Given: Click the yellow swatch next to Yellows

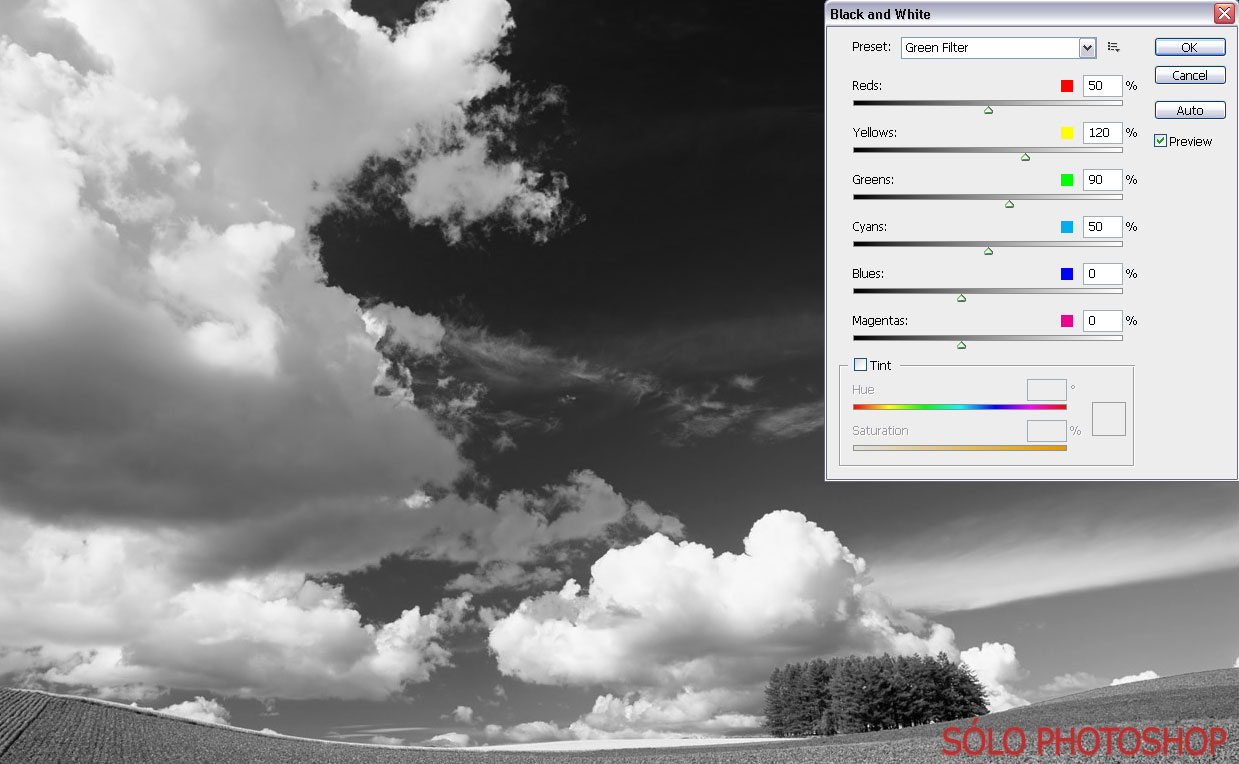Looking at the screenshot, I should (x=1067, y=133).
